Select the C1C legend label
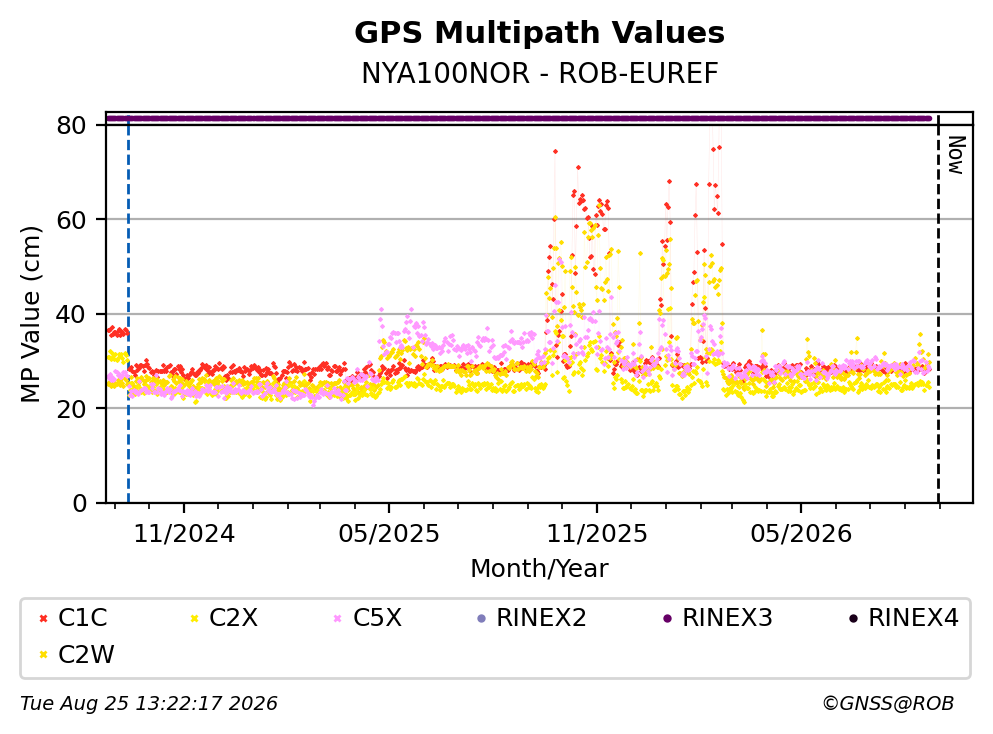Screen dimensions: 993x734 (82, 617)
